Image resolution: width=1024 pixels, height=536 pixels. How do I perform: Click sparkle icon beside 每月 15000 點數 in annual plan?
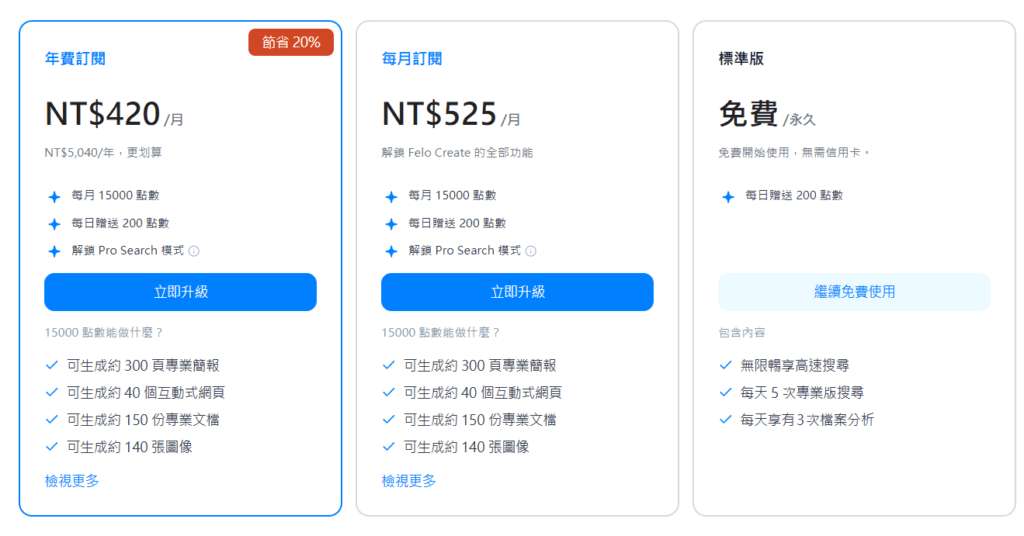point(54,197)
